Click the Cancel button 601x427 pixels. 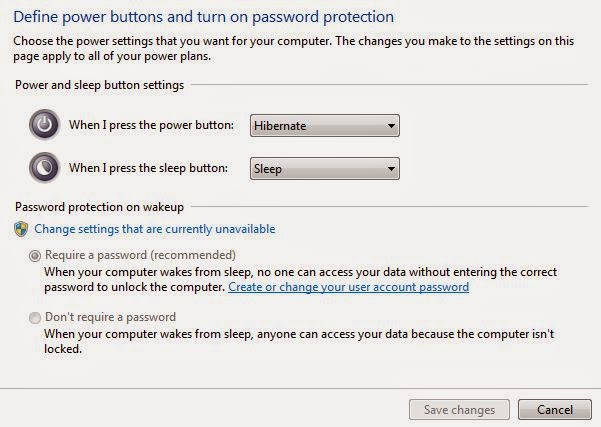(554, 409)
